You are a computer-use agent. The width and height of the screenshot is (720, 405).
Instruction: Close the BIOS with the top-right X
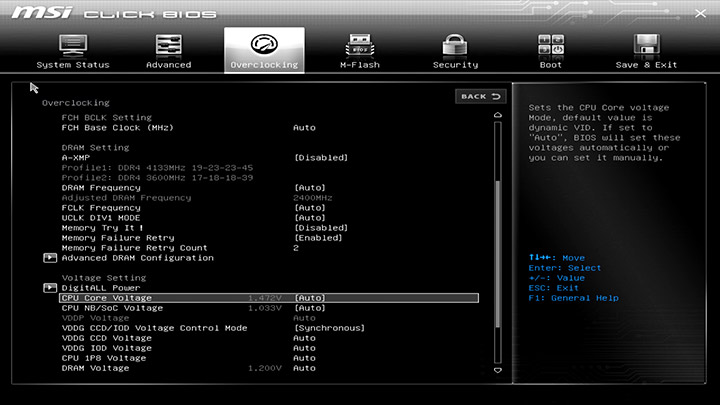tap(699, 13)
